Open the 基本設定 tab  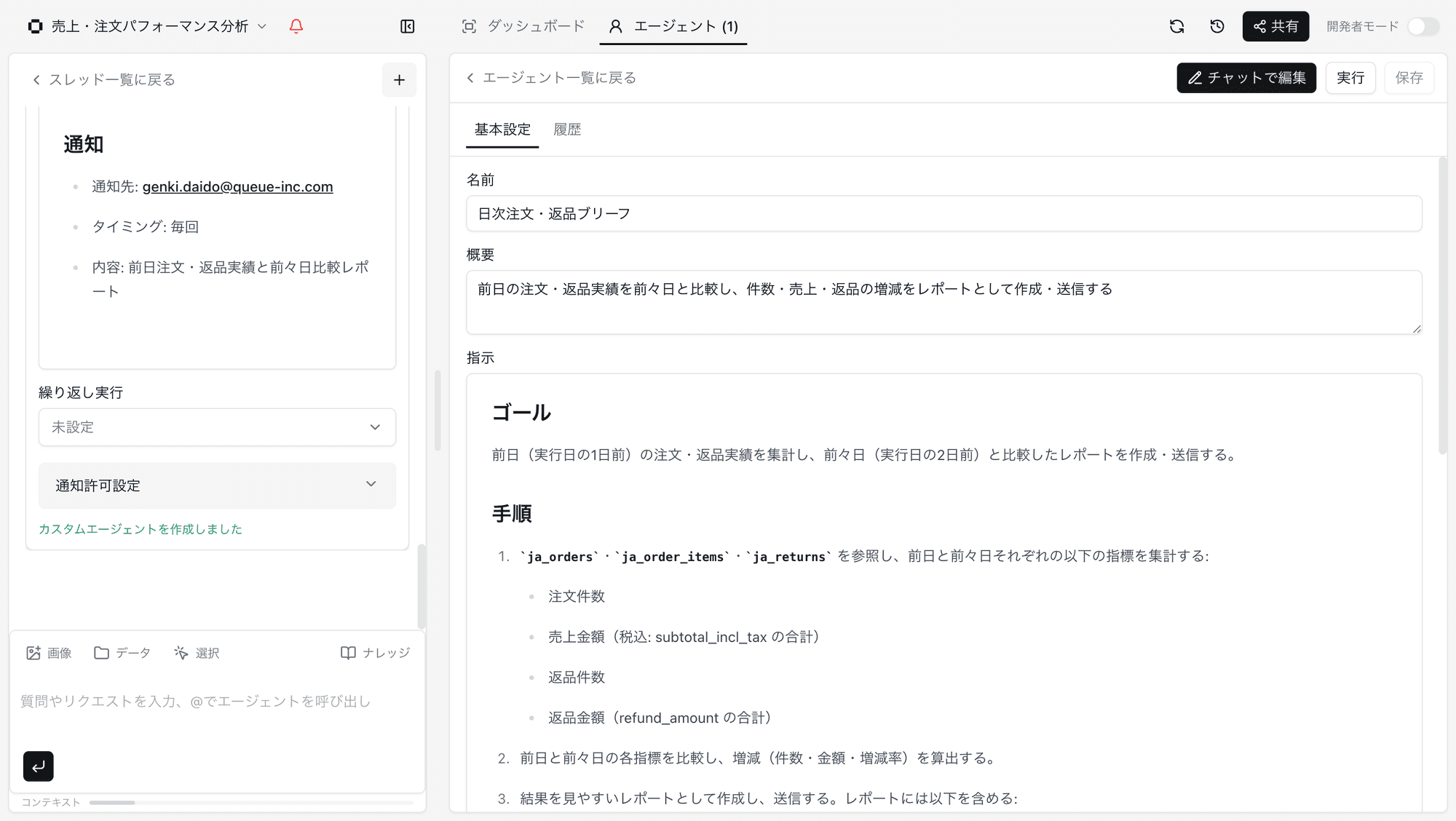click(502, 130)
